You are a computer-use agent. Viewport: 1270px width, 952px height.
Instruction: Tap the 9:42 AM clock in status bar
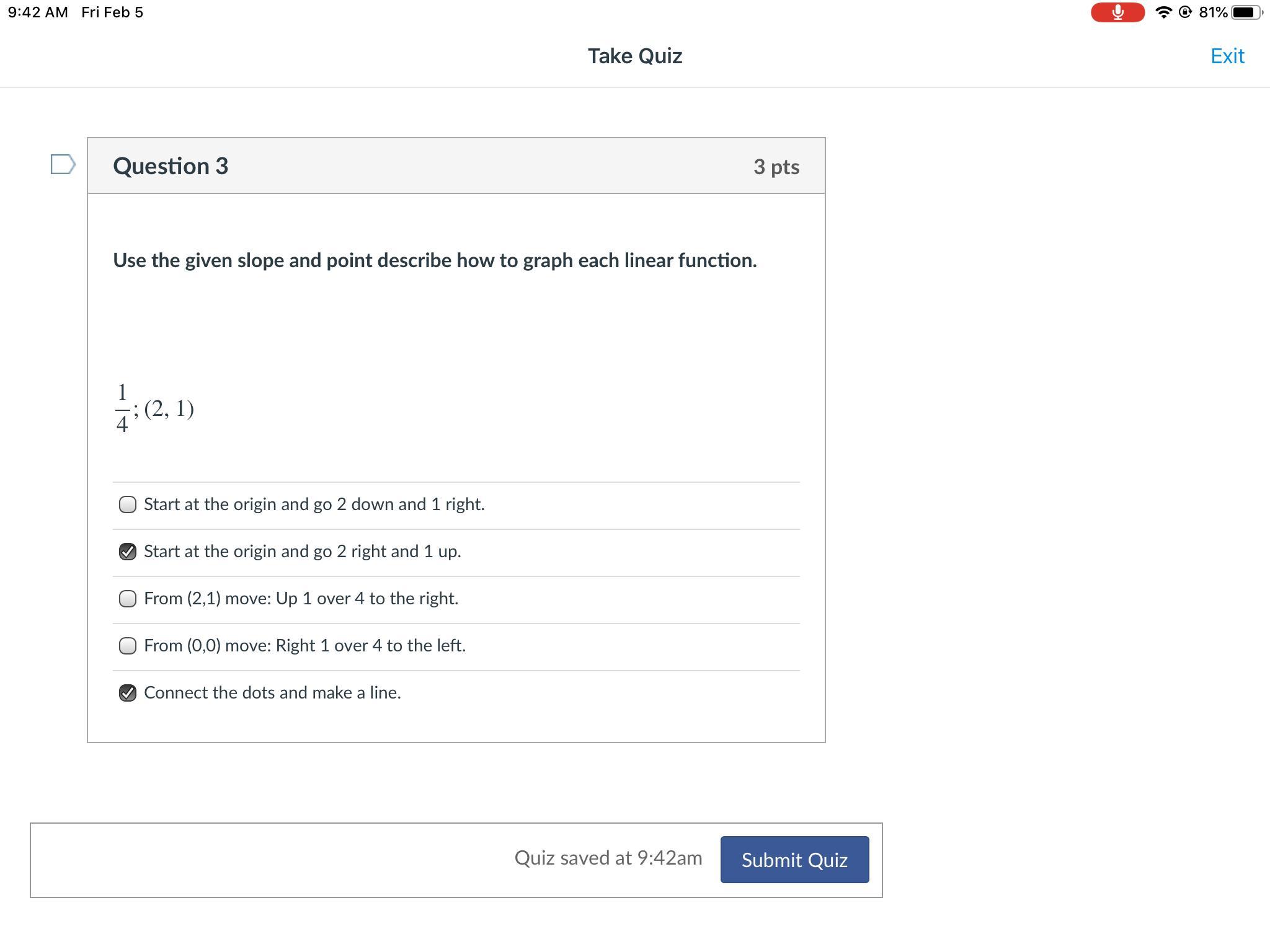point(38,12)
